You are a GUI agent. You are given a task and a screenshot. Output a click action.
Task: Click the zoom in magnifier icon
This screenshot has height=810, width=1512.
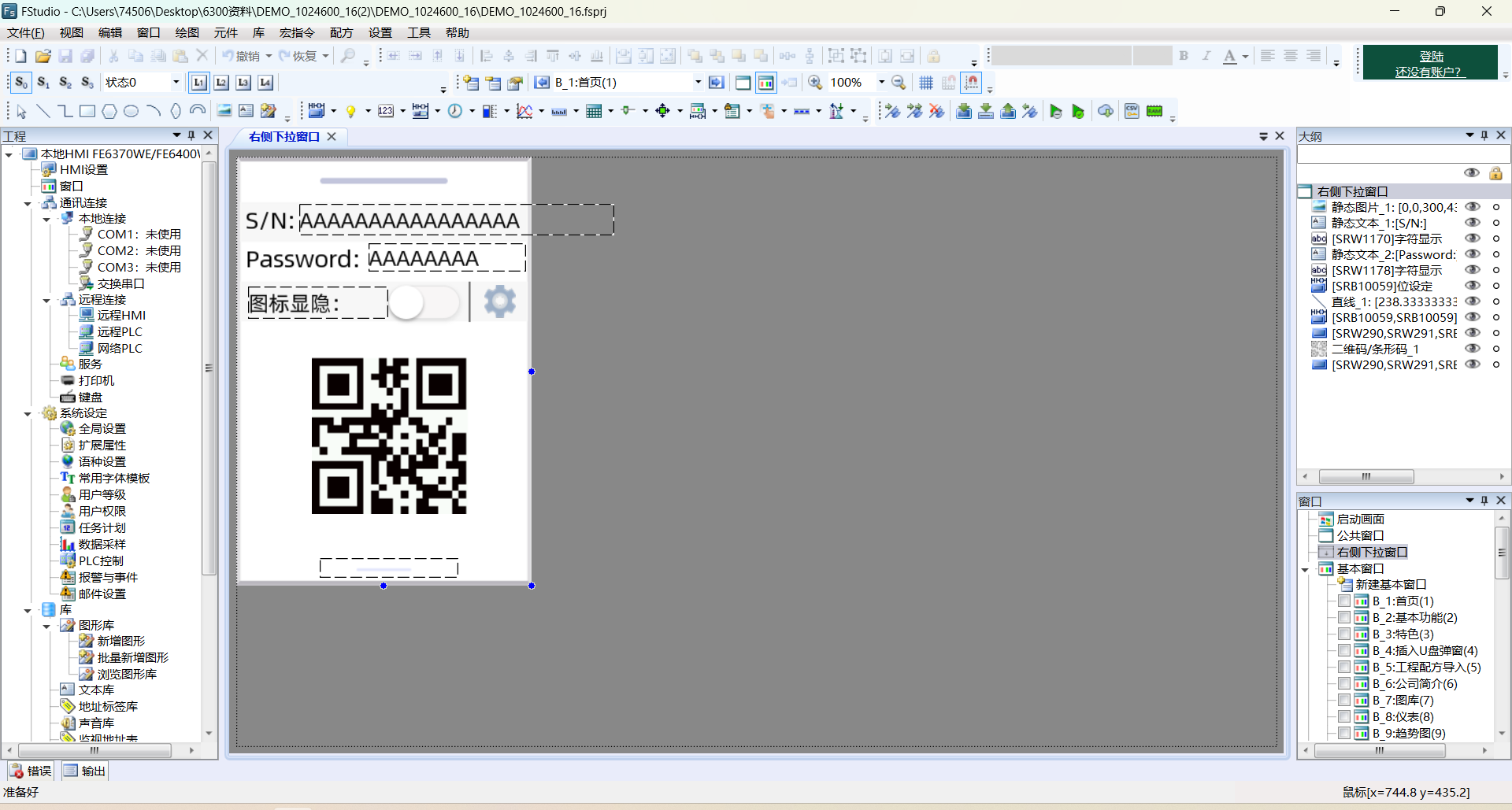tap(816, 83)
